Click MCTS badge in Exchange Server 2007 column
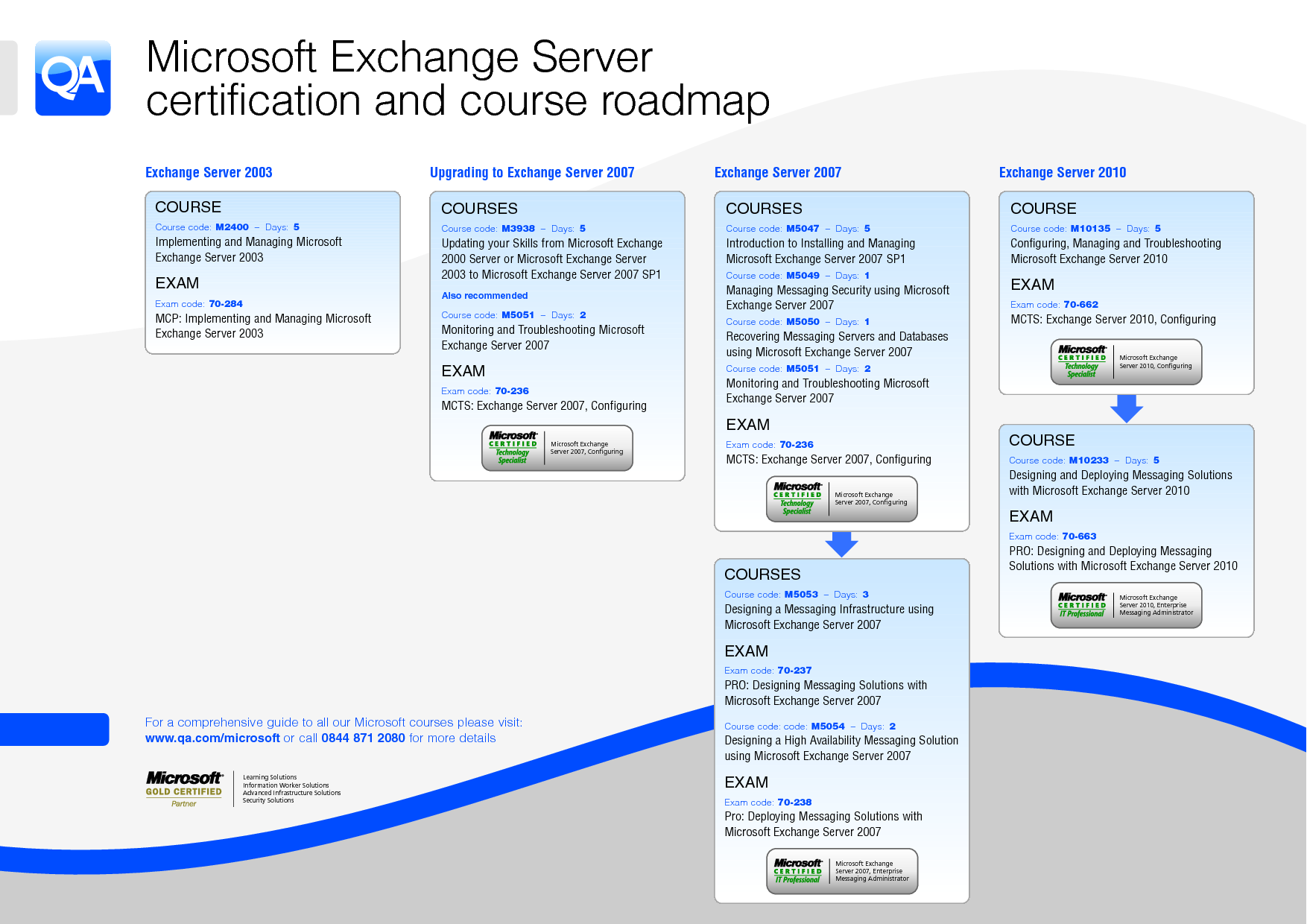Viewport: 1307px width, 924px height. (x=842, y=499)
